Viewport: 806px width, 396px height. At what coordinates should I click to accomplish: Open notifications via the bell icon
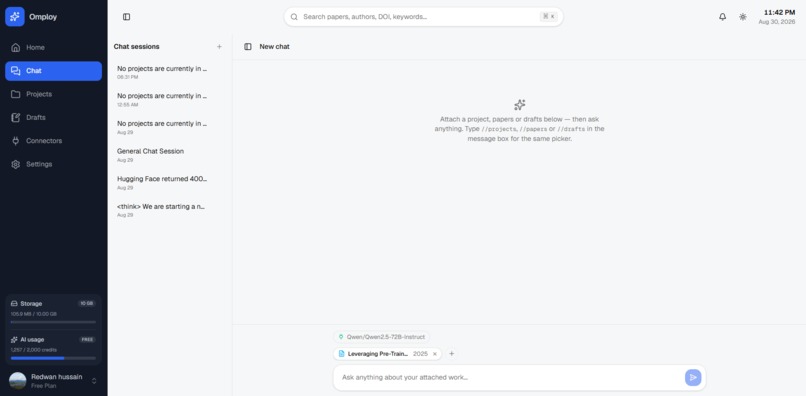[x=722, y=17]
